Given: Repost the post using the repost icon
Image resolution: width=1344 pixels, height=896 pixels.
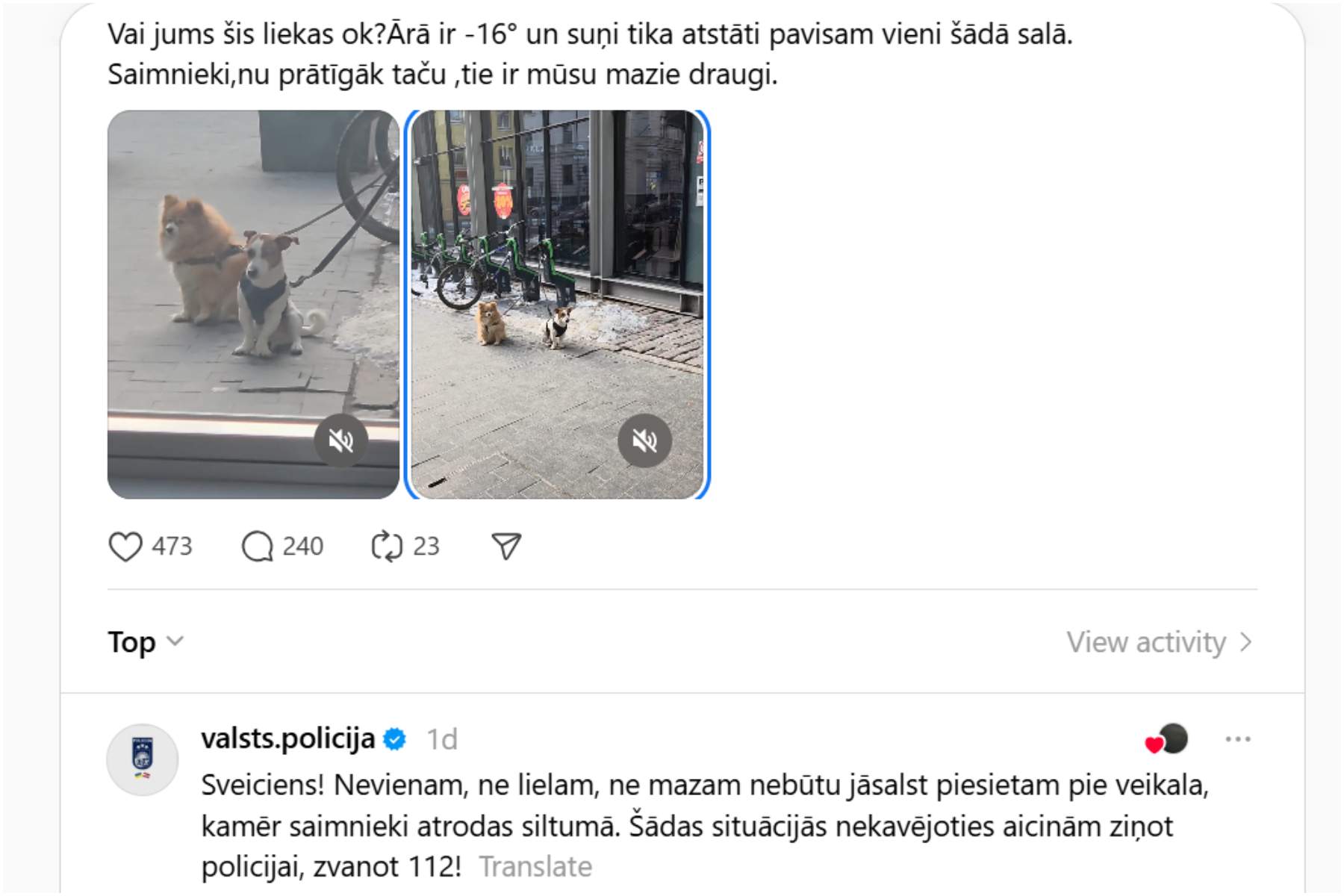Looking at the screenshot, I should pos(387,547).
